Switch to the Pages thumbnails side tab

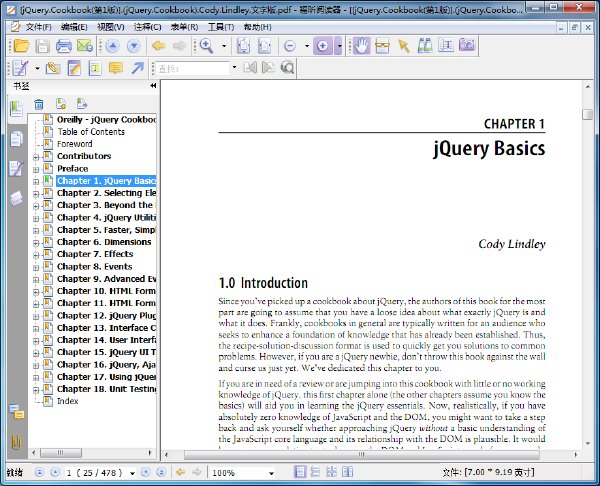point(16,139)
